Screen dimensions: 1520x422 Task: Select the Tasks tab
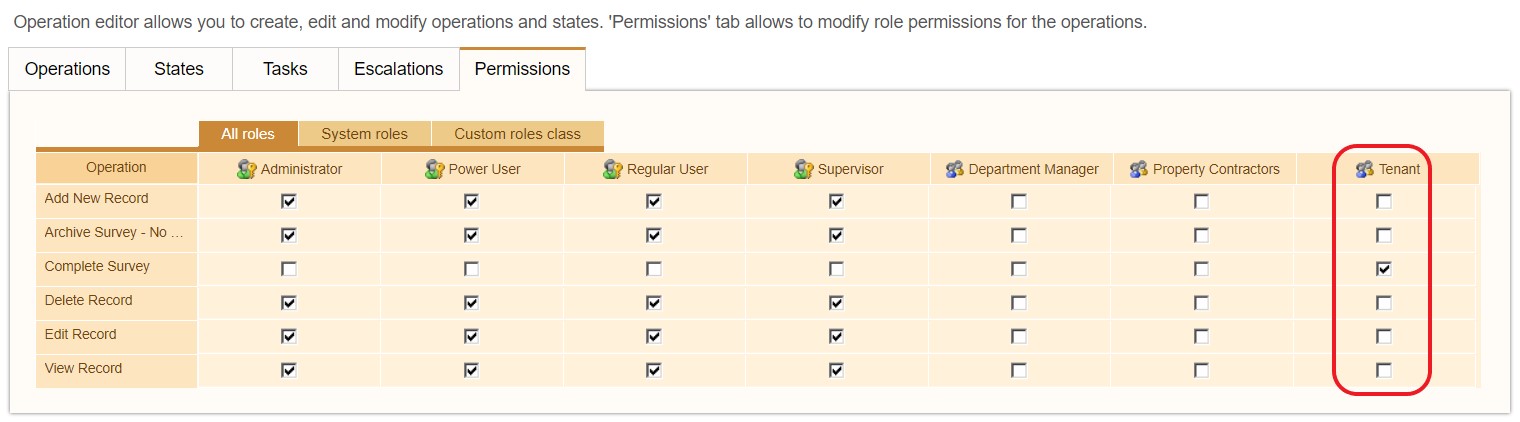click(285, 69)
